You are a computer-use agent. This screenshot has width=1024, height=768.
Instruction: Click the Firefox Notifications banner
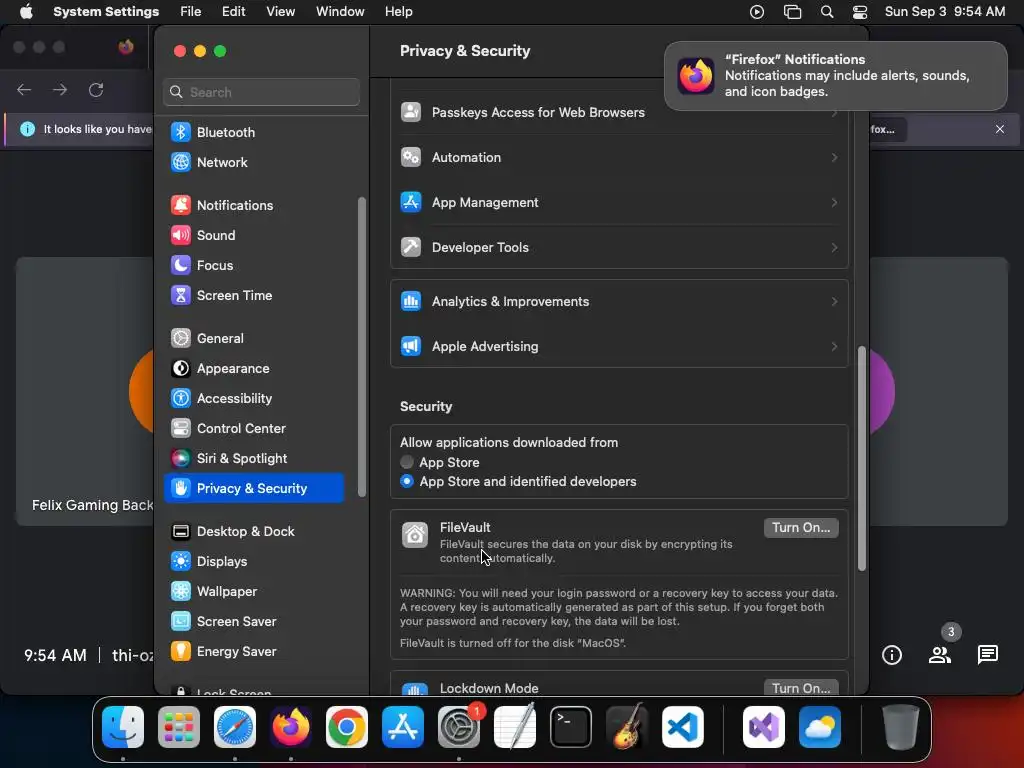(x=835, y=76)
